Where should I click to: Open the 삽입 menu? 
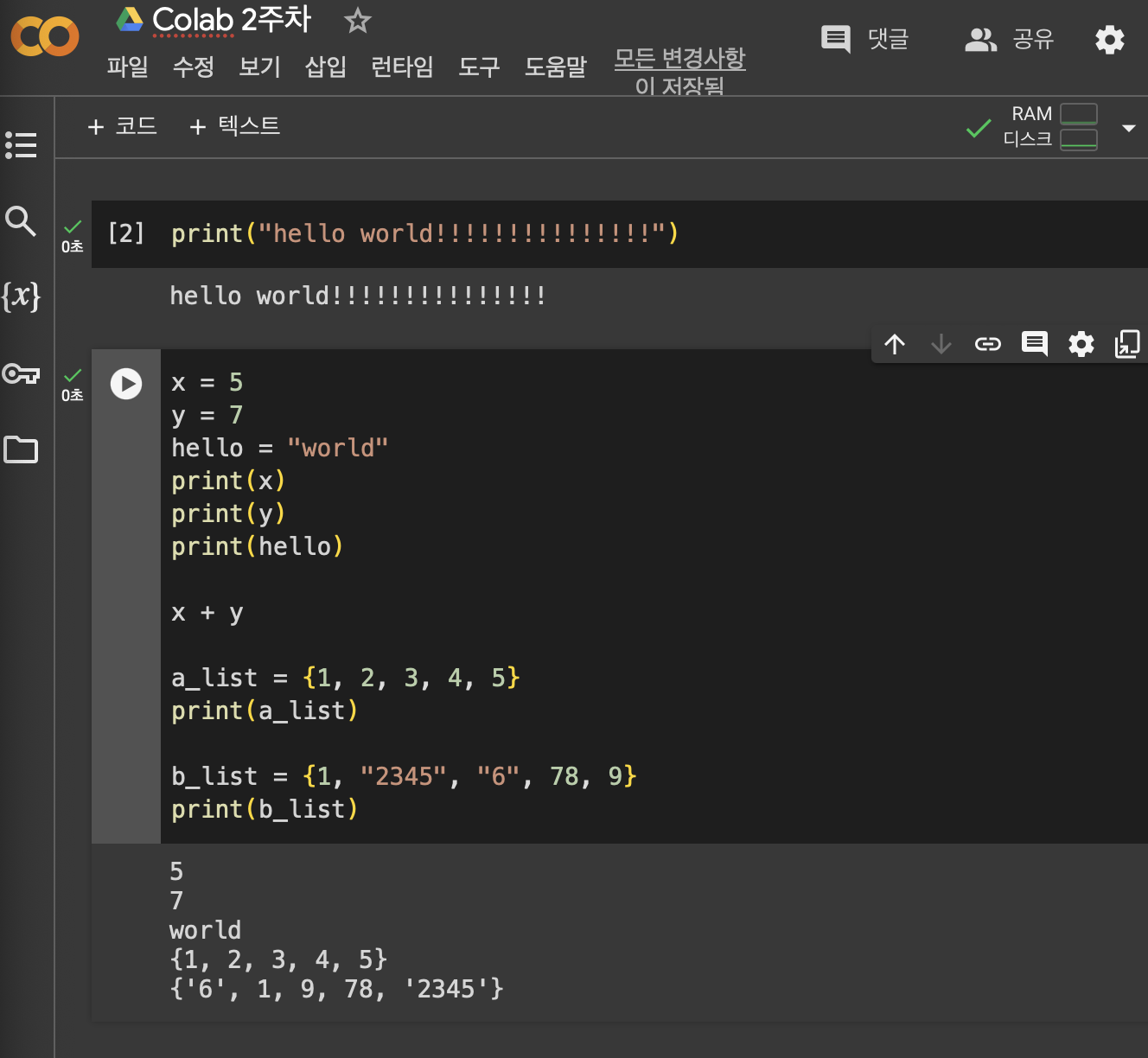coord(326,67)
